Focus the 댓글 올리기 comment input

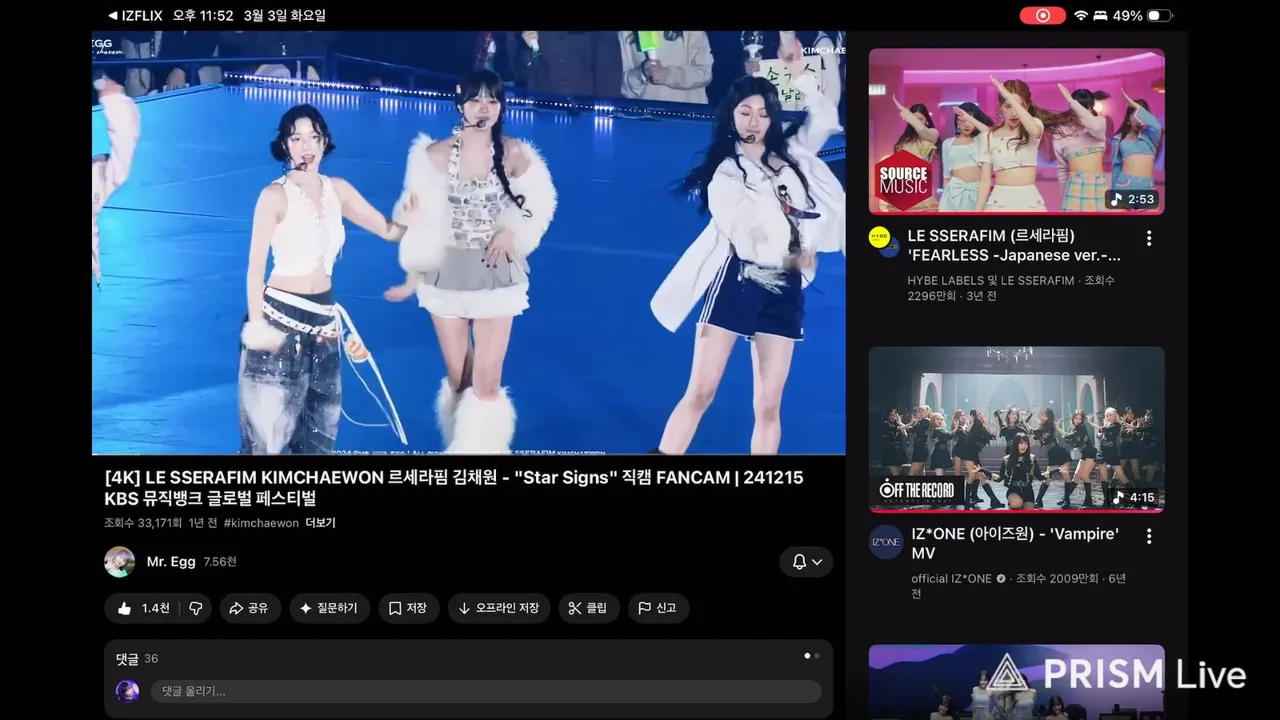pos(486,691)
